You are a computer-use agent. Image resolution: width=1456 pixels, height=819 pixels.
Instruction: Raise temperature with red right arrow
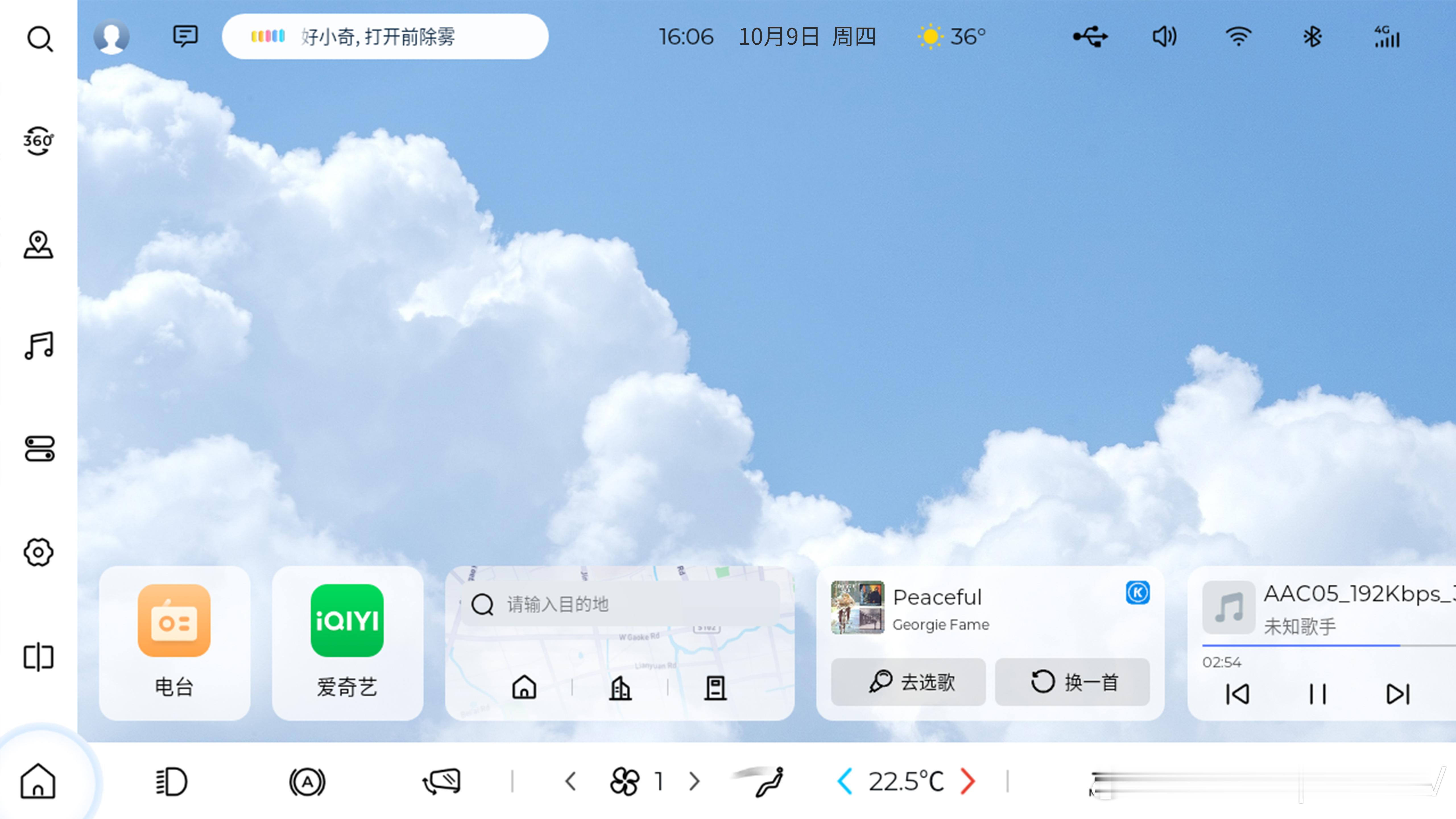click(x=968, y=782)
